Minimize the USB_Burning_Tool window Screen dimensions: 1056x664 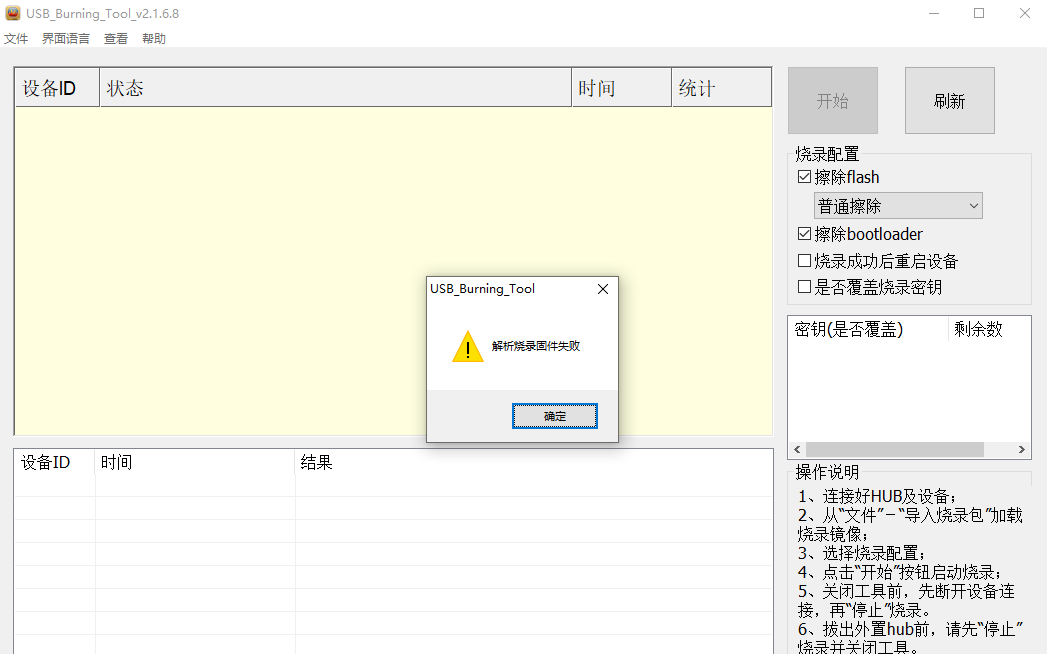[933, 13]
